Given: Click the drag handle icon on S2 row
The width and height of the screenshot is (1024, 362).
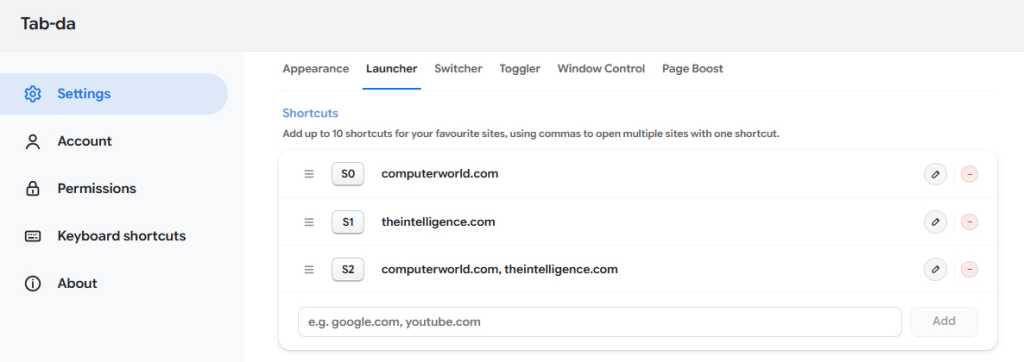Looking at the screenshot, I should point(310,269).
